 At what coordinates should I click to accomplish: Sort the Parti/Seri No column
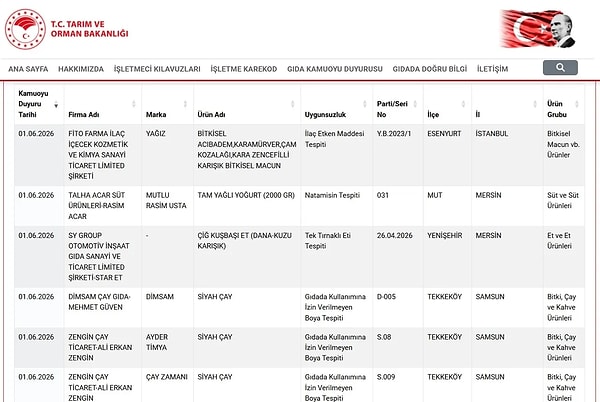pyautogui.click(x=415, y=104)
